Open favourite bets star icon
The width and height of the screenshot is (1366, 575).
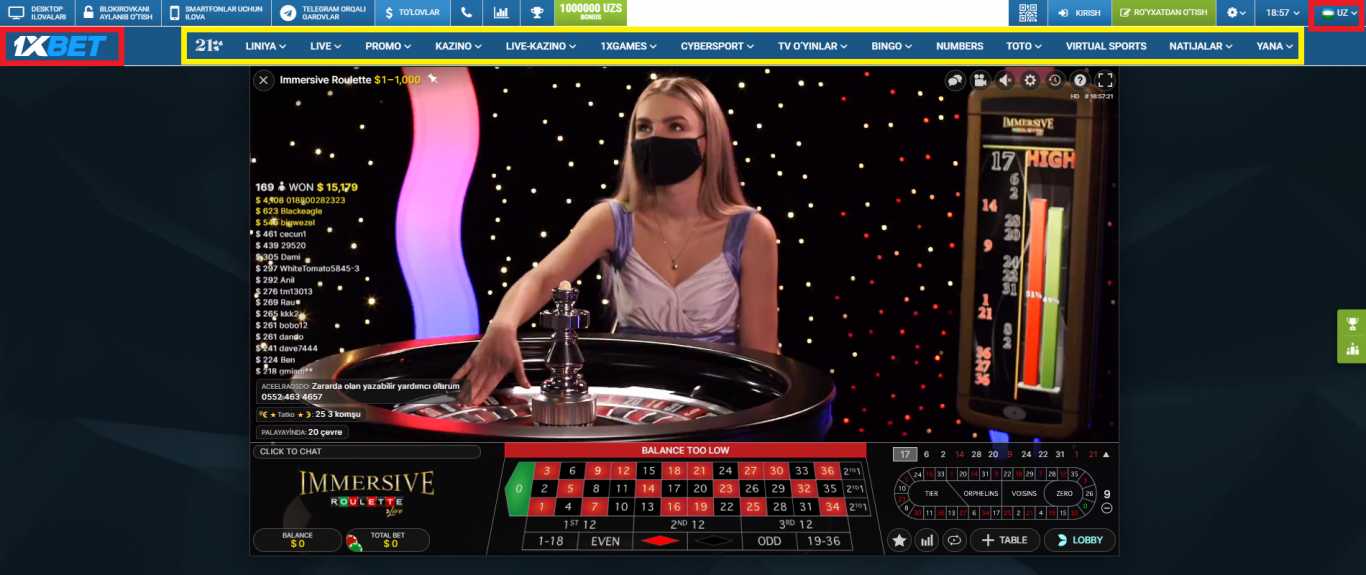point(899,540)
